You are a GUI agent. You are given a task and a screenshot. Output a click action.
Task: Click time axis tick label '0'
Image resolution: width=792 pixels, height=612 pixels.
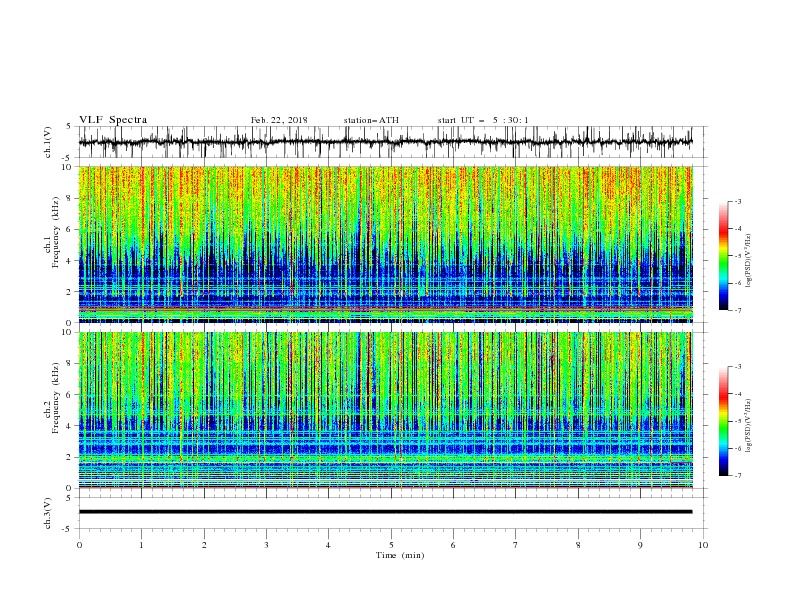79,545
